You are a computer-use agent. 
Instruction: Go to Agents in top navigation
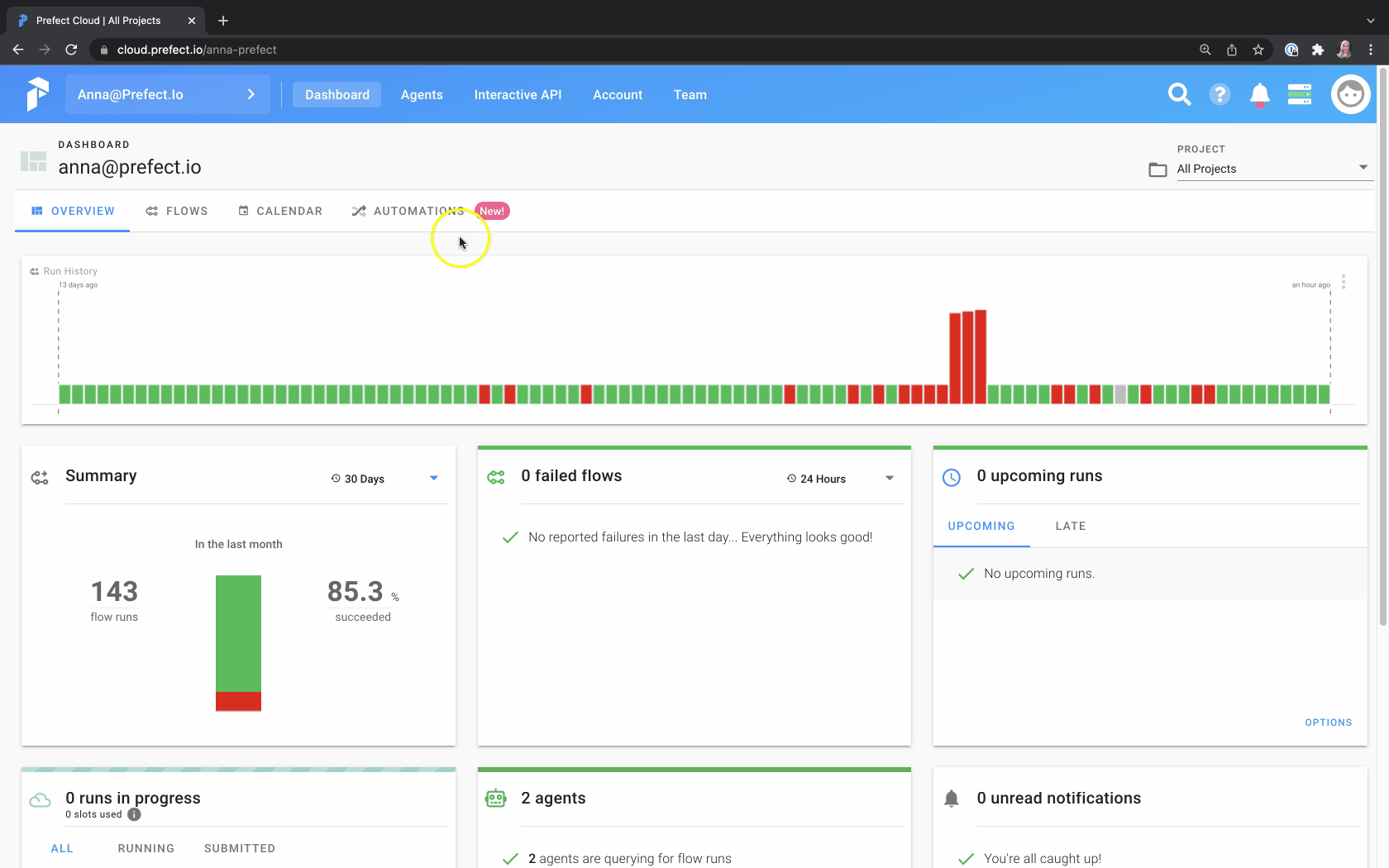pyautogui.click(x=422, y=95)
